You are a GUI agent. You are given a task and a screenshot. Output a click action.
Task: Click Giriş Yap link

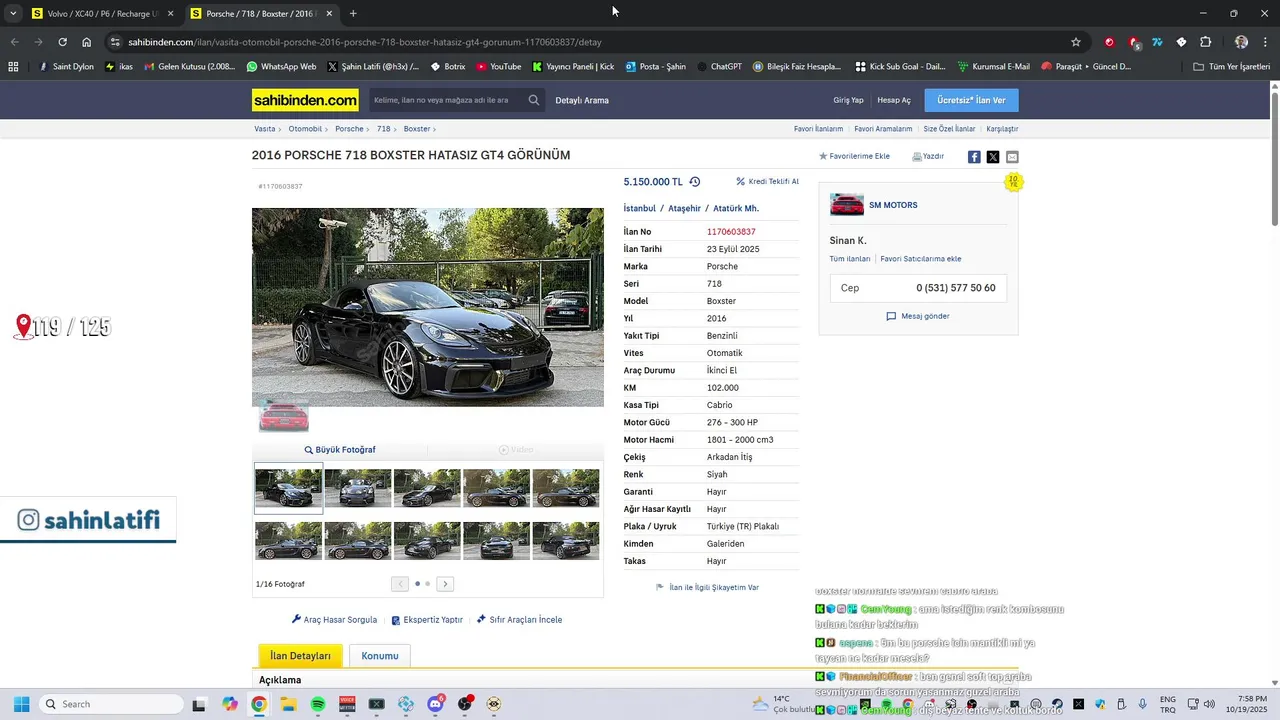tap(848, 100)
